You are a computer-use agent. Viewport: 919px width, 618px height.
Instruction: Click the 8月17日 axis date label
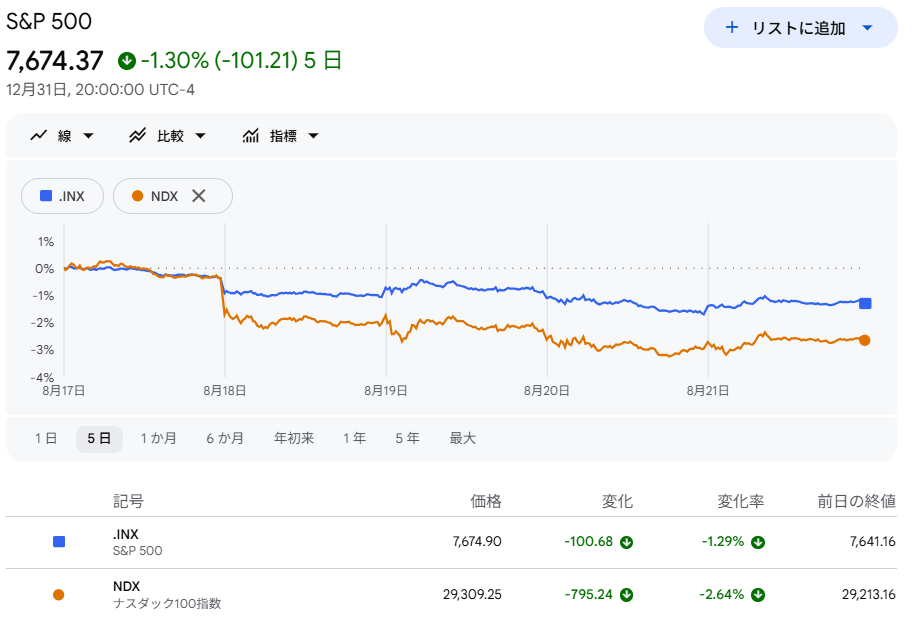pyautogui.click(x=63, y=391)
